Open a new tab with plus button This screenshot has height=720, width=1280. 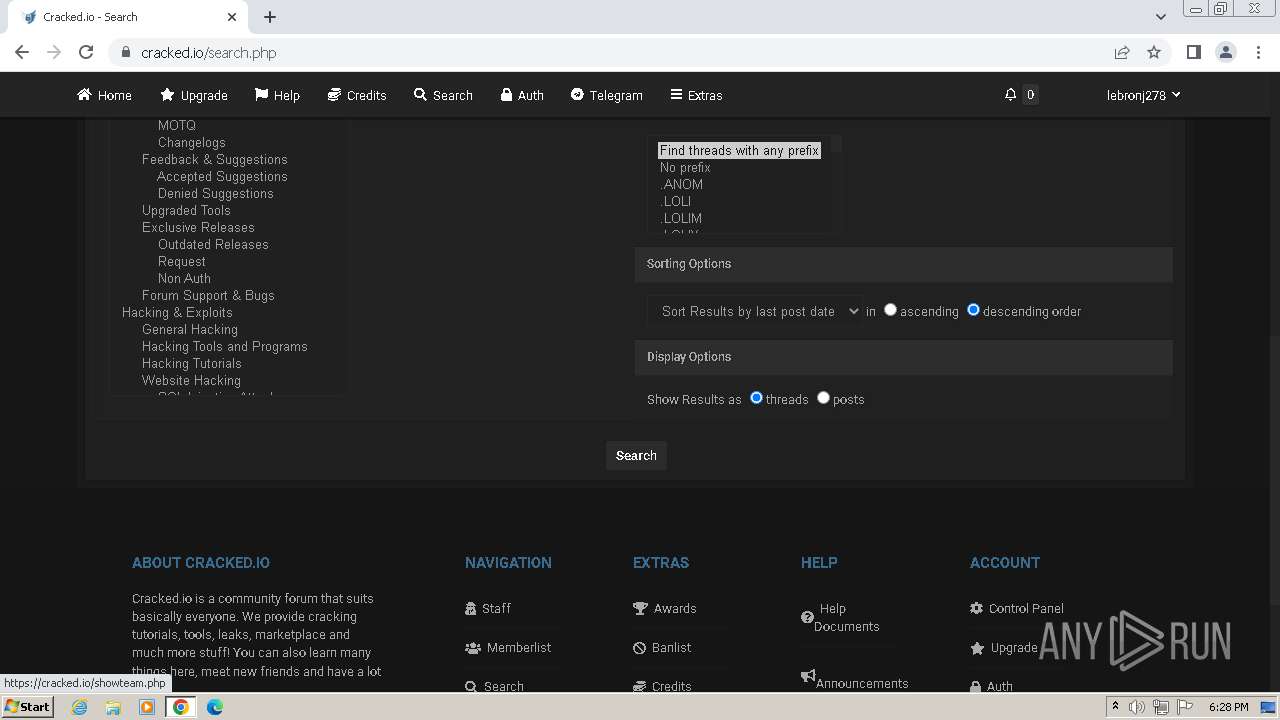point(270,17)
